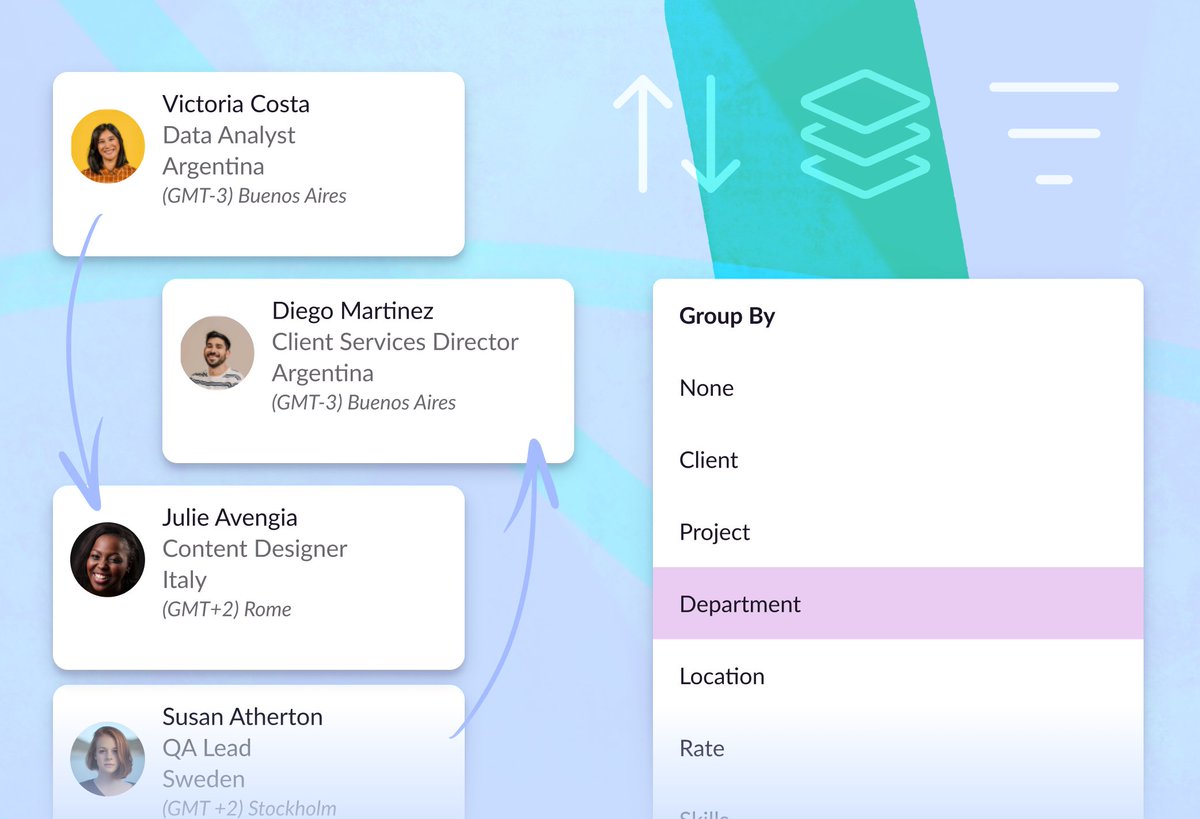
Task: Click the Content Designer role text
Action: [x=255, y=549]
